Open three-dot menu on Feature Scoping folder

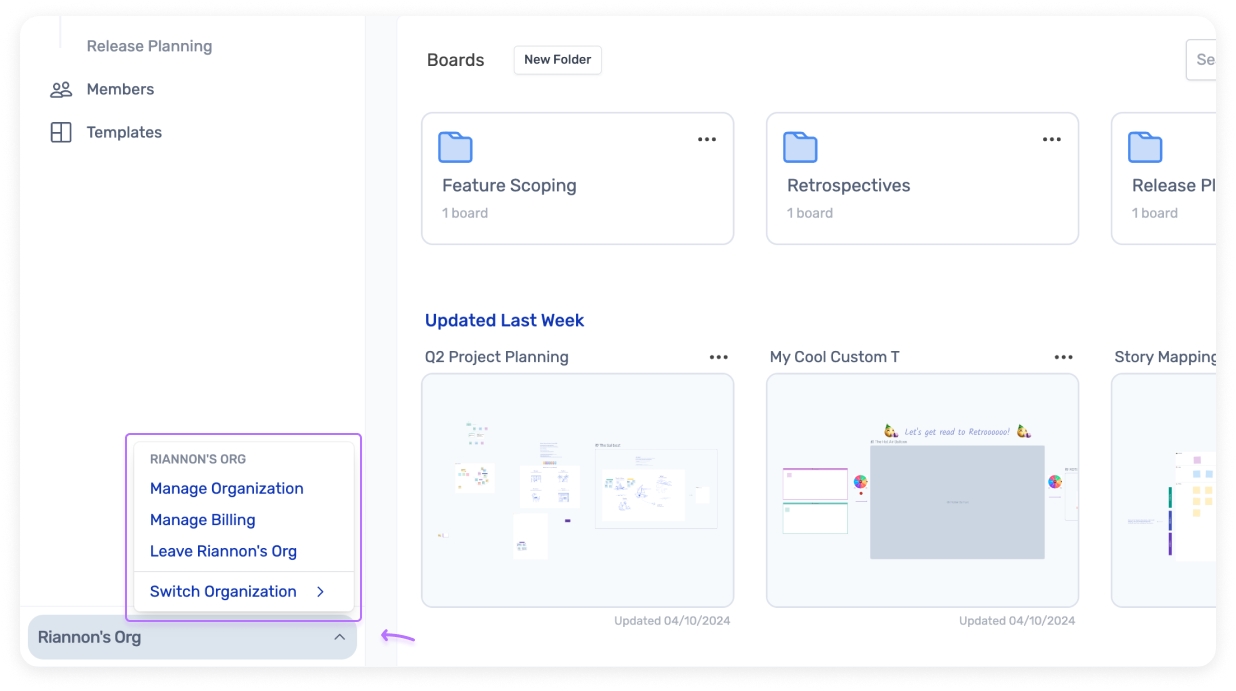pyautogui.click(x=707, y=140)
